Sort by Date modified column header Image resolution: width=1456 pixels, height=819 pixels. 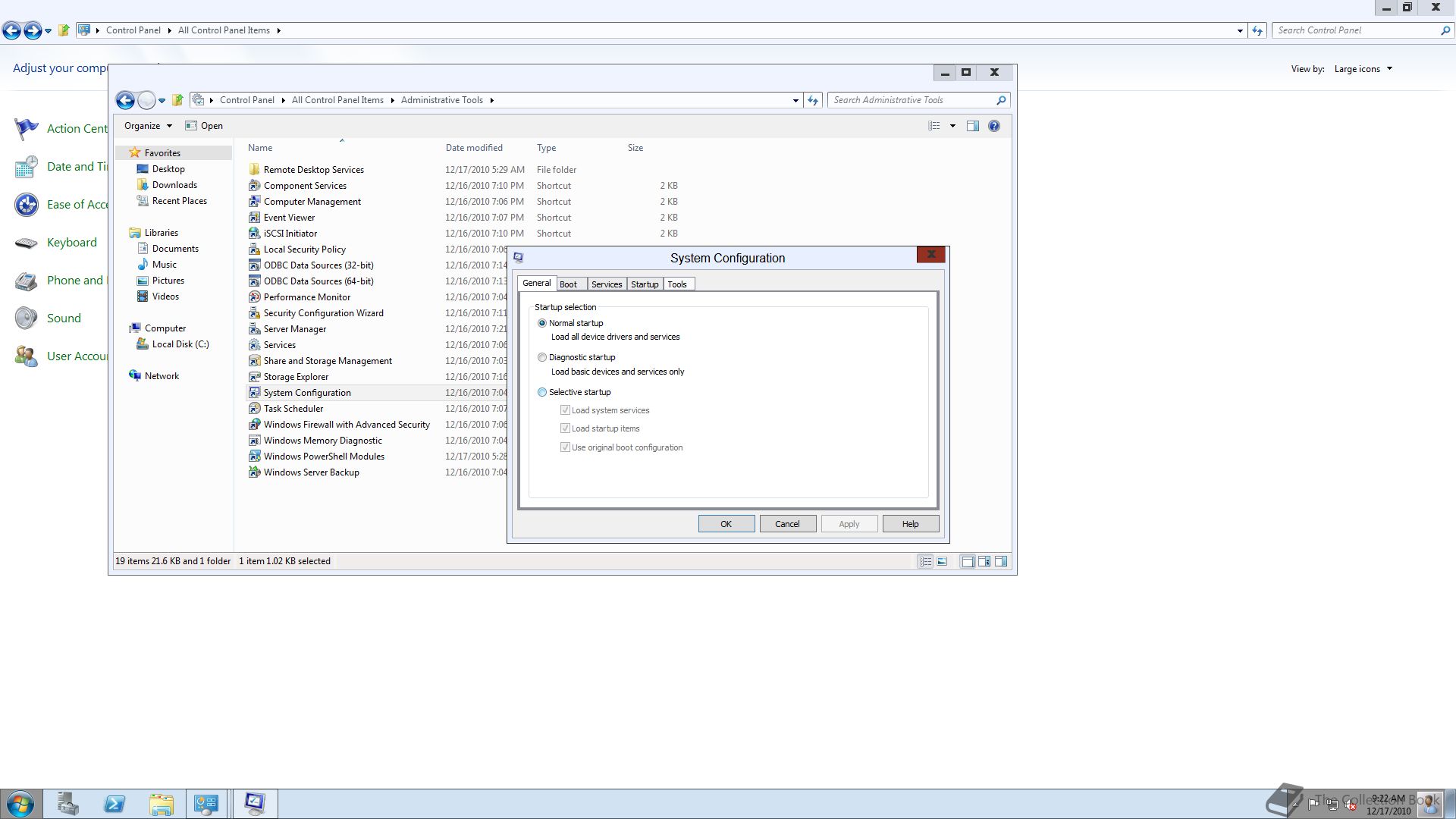coord(474,148)
